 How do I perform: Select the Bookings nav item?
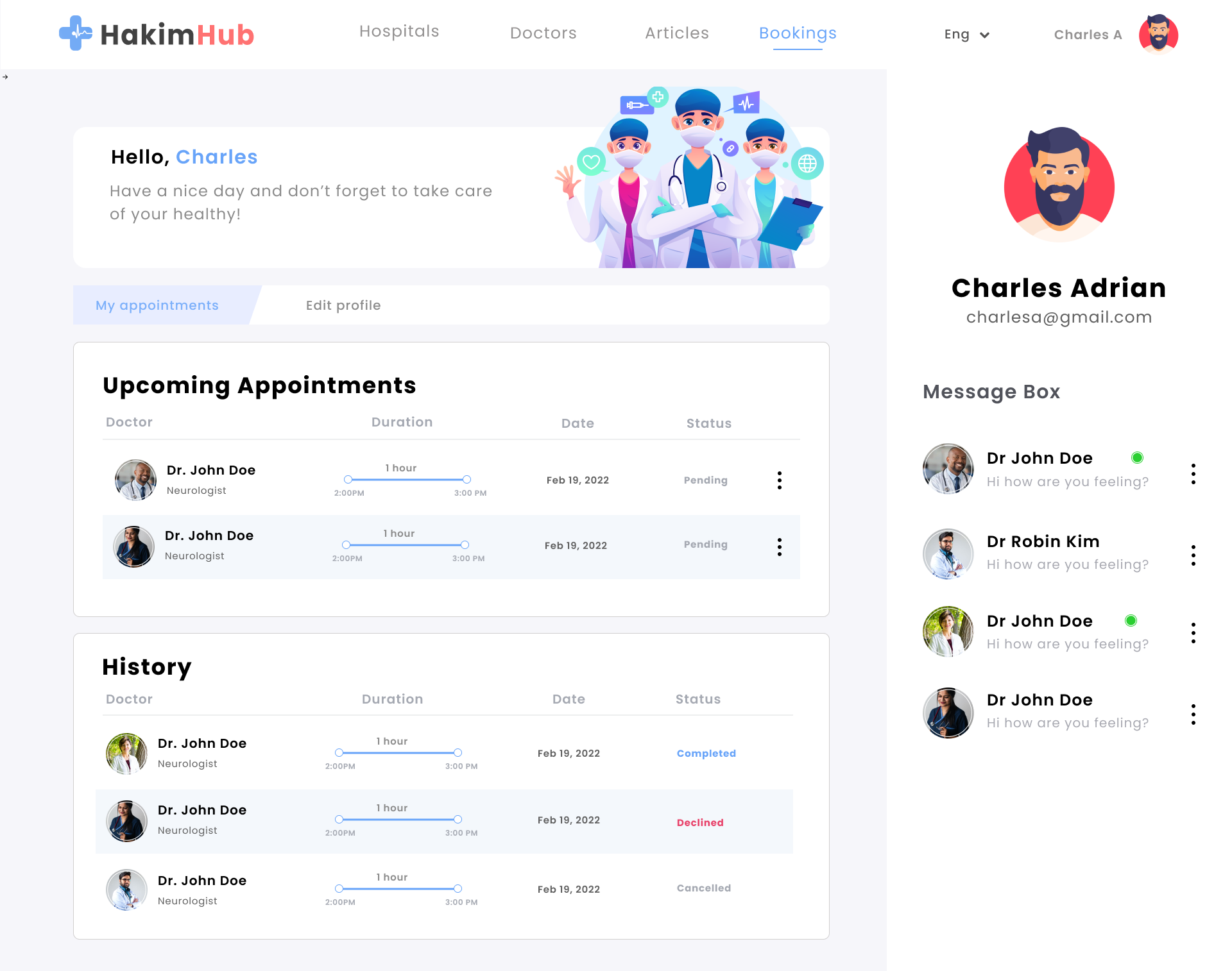[x=798, y=33]
